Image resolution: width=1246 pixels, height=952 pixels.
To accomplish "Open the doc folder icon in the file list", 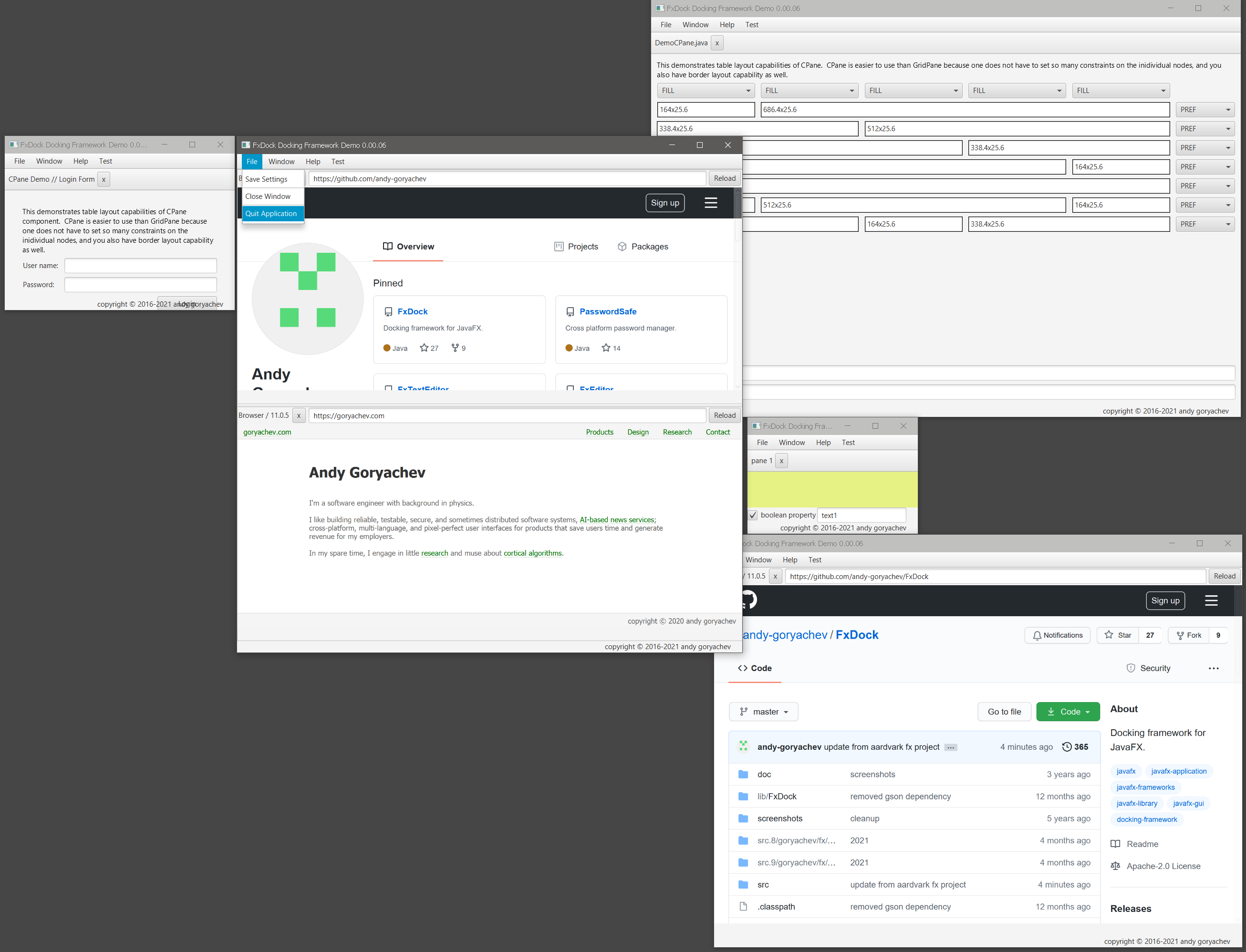I will (743, 774).
